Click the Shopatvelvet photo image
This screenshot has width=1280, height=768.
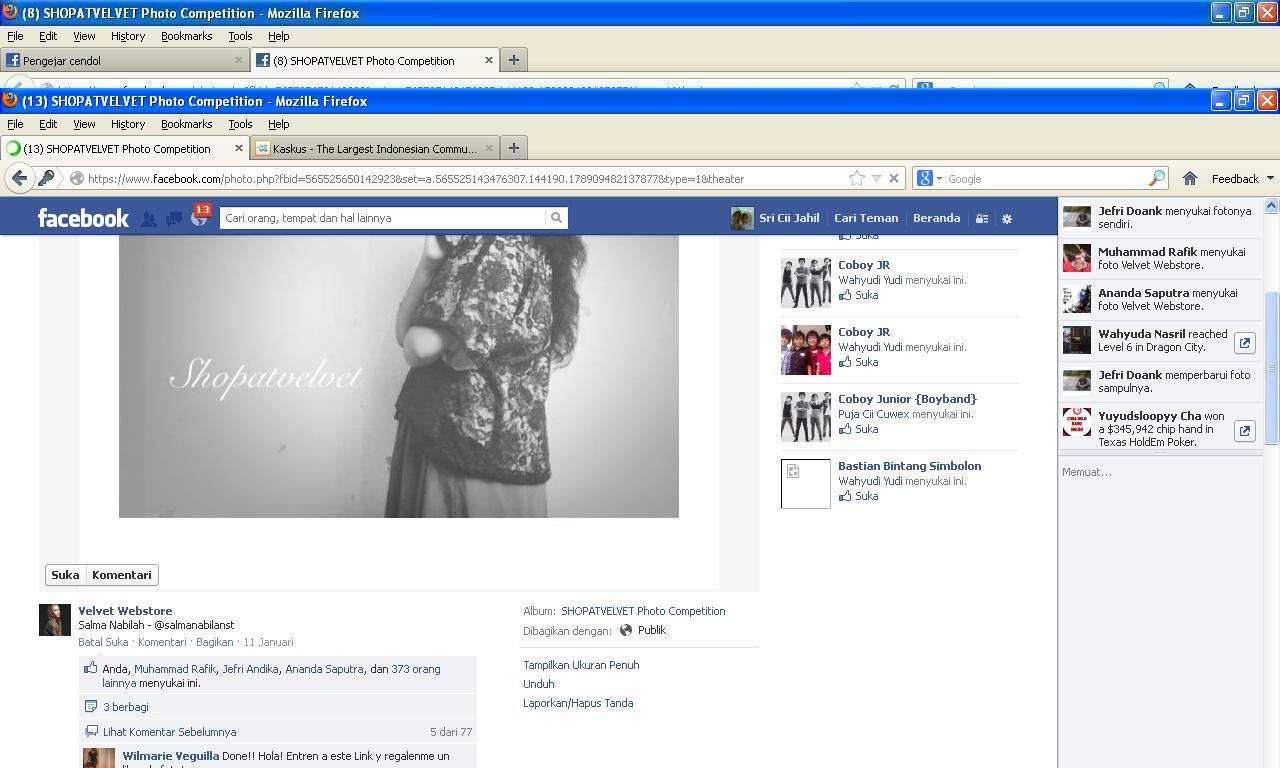(399, 377)
